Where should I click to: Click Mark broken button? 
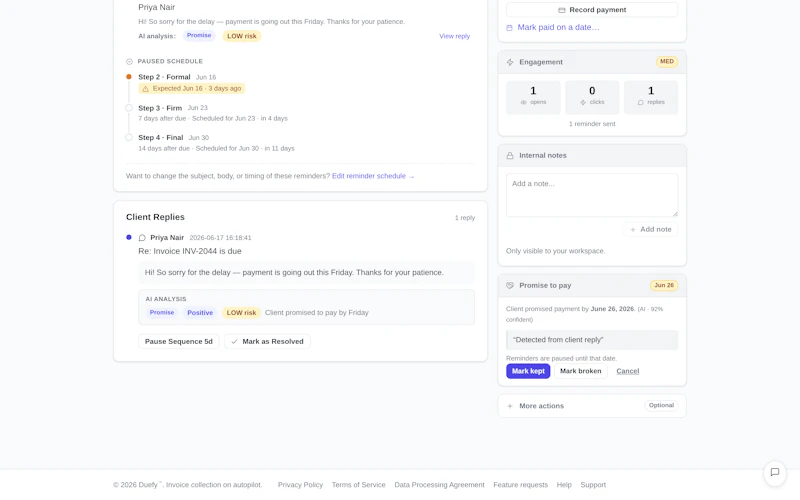click(x=581, y=371)
